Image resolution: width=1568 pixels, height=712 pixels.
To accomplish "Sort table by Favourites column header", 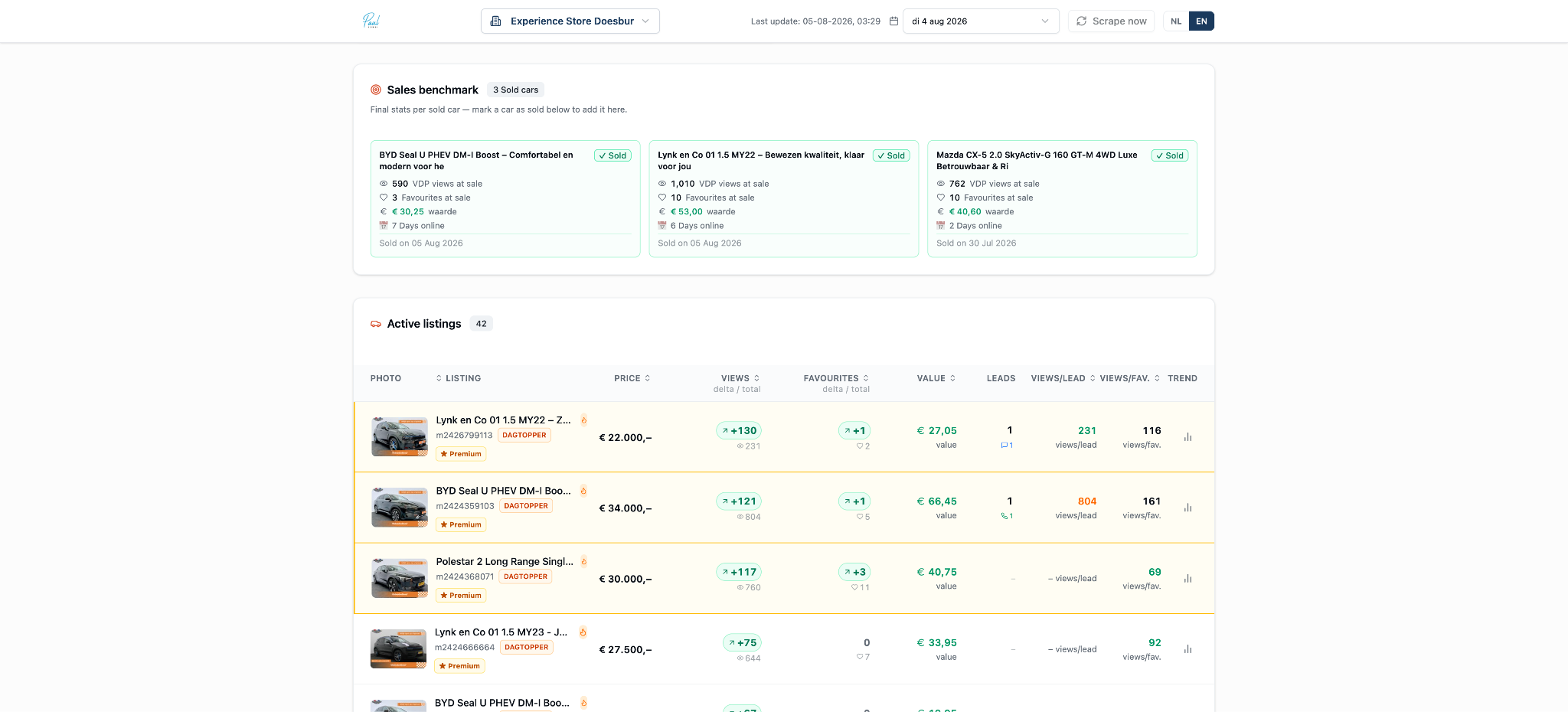I will [x=836, y=378].
